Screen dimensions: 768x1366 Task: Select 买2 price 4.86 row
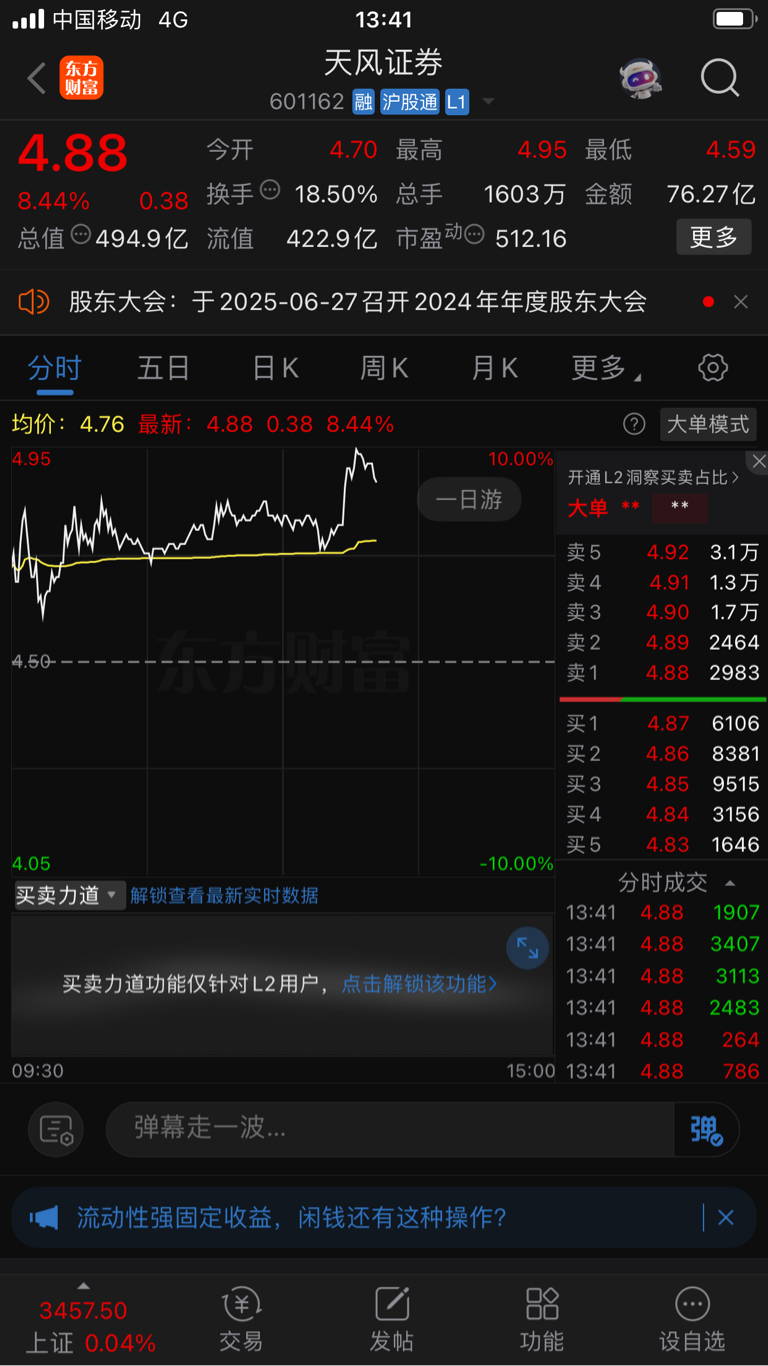662,754
